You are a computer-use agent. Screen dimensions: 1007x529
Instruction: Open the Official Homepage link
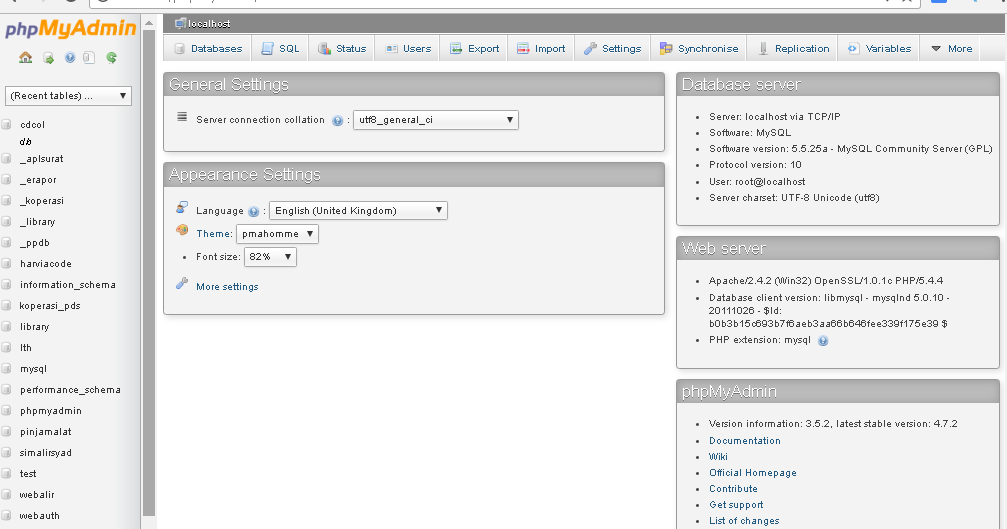pyautogui.click(x=753, y=473)
